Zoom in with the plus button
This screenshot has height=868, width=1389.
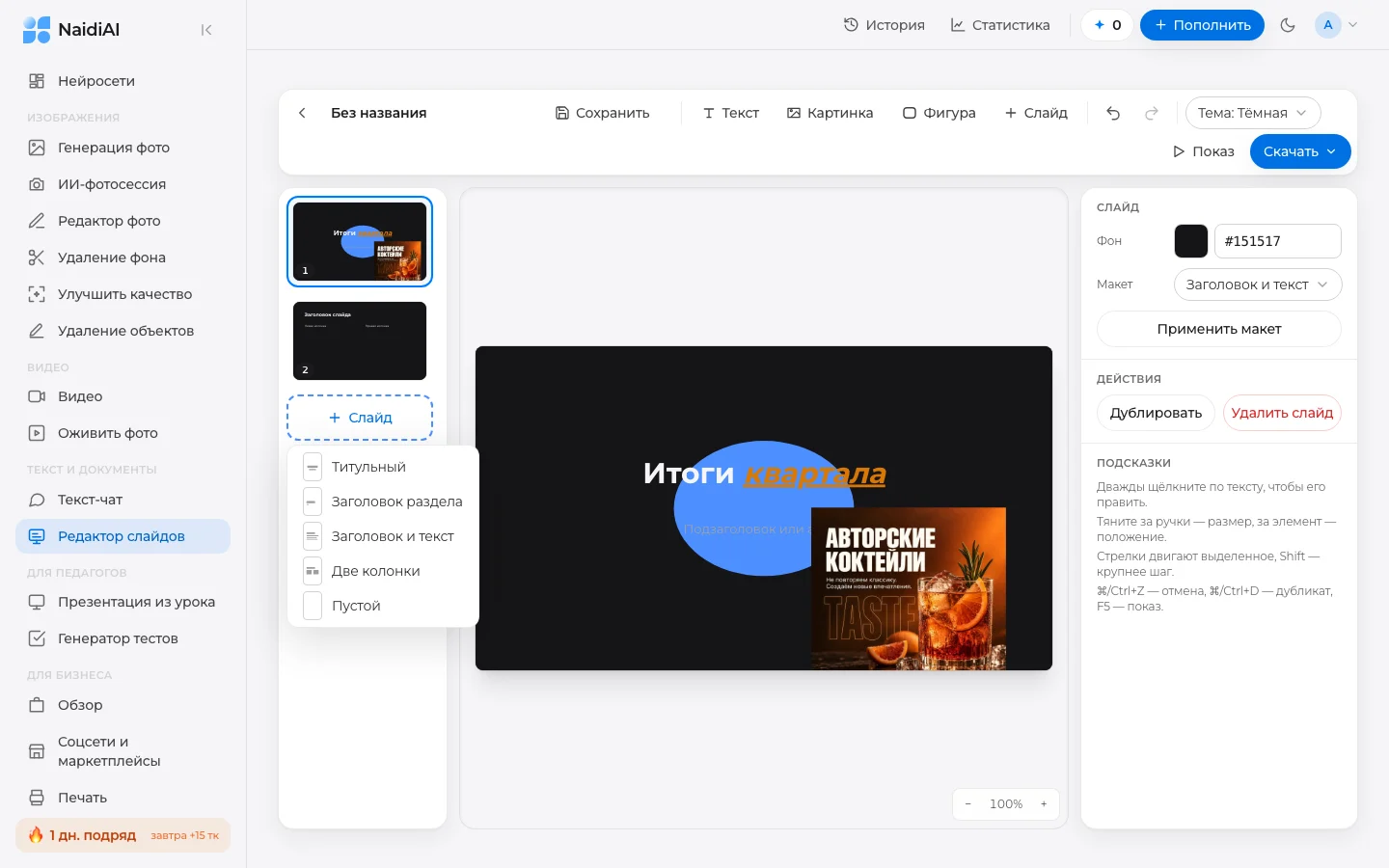click(1044, 804)
